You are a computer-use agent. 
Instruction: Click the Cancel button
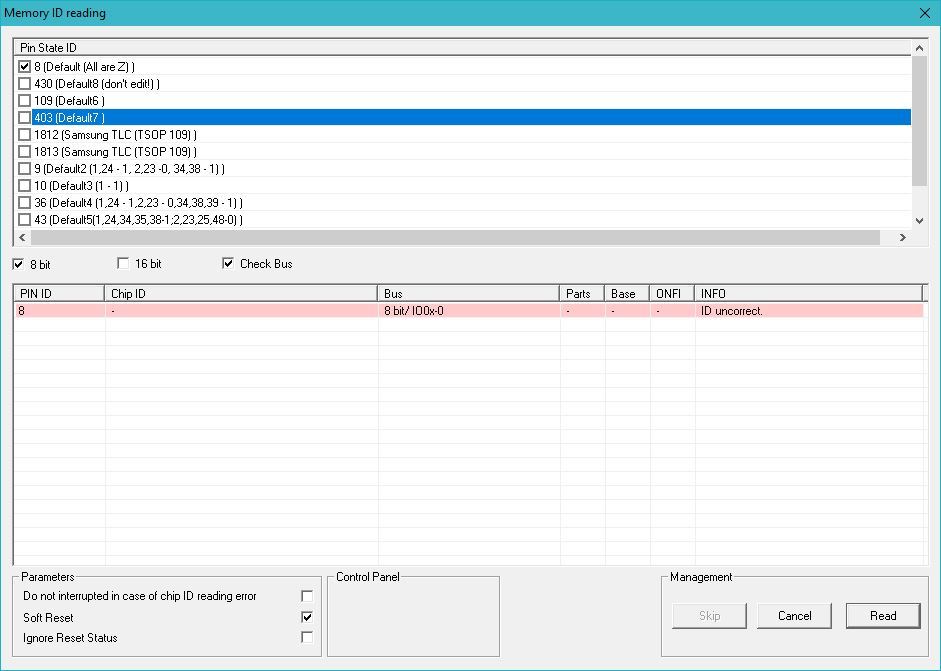tap(795, 616)
